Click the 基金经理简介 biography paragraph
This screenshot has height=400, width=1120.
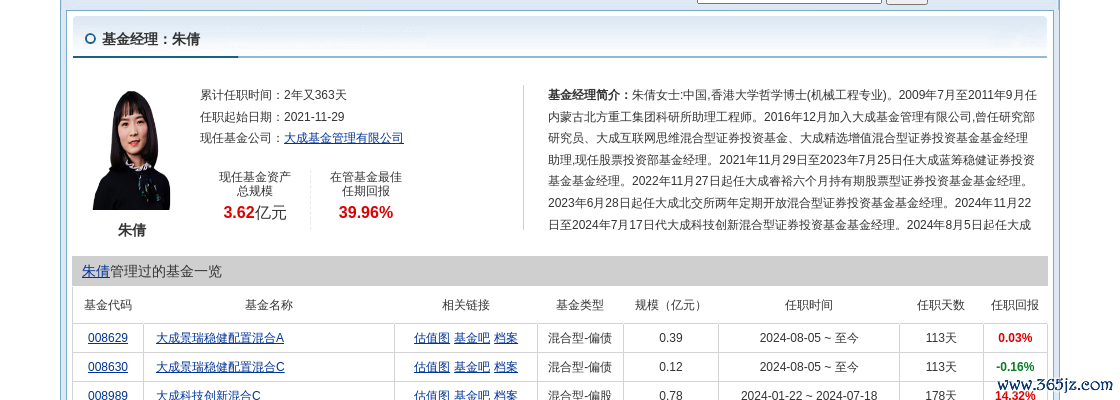point(792,159)
